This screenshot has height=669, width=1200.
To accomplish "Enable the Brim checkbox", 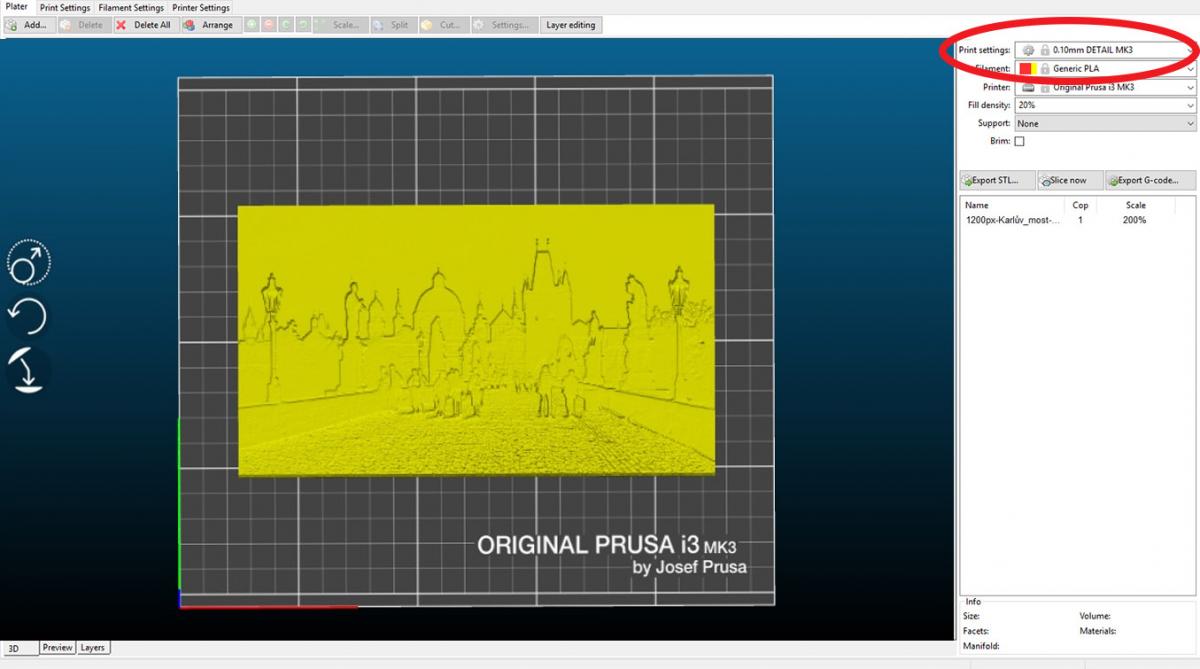I will tap(1020, 142).
